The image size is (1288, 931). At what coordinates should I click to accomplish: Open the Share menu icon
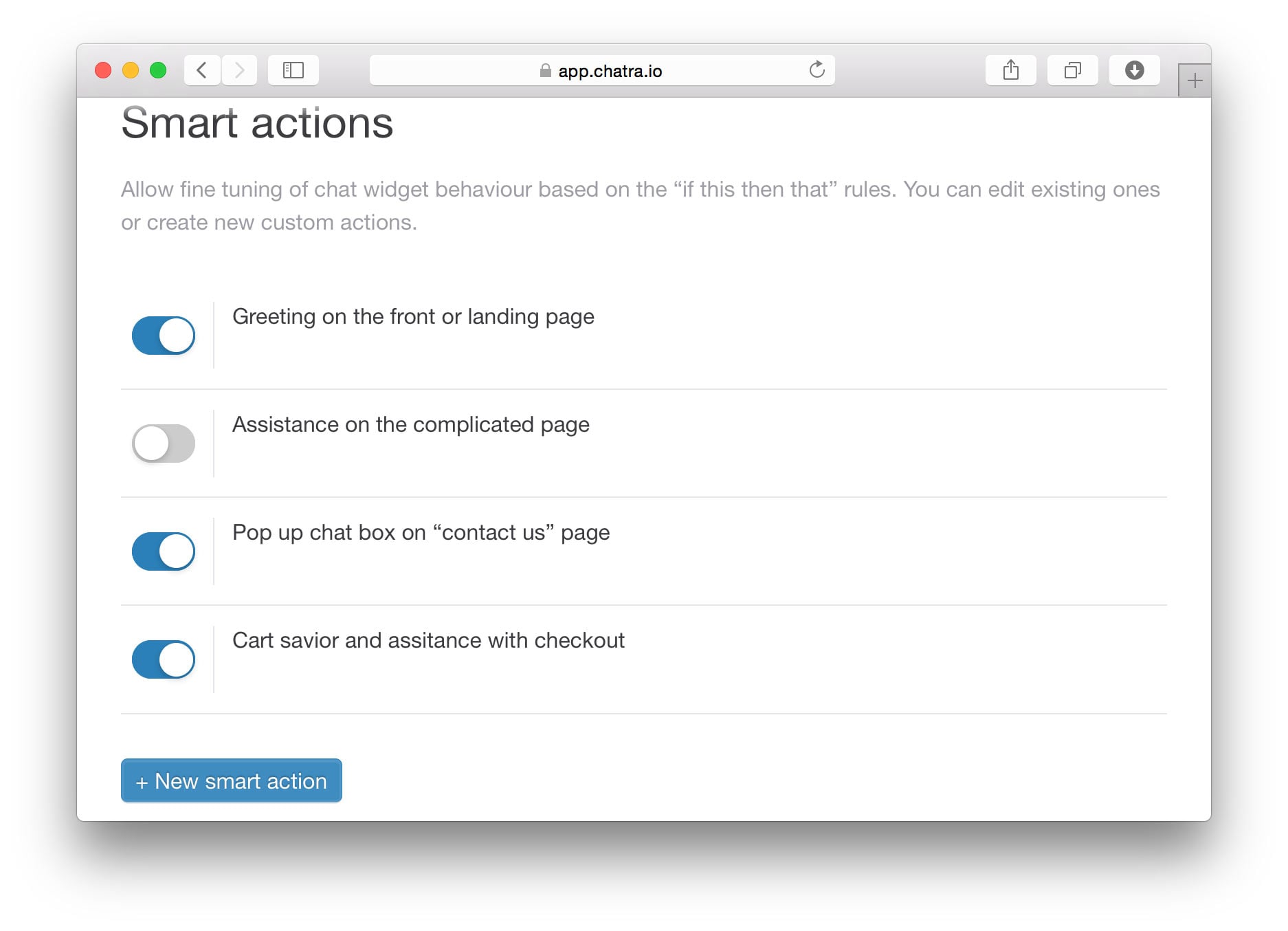(1010, 70)
